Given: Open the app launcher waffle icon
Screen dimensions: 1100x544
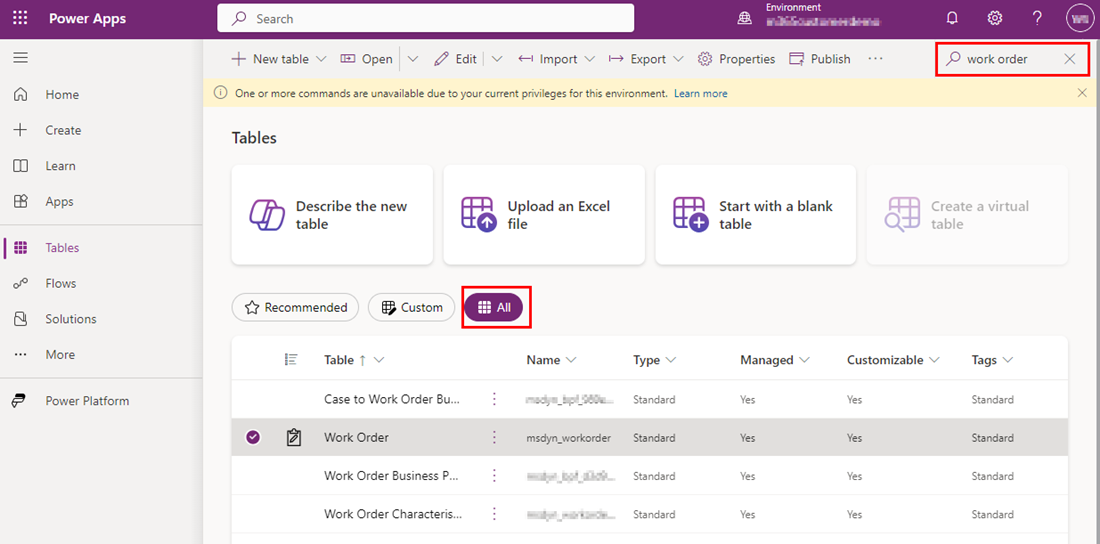Looking at the screenshot, I should coord(20,19).
